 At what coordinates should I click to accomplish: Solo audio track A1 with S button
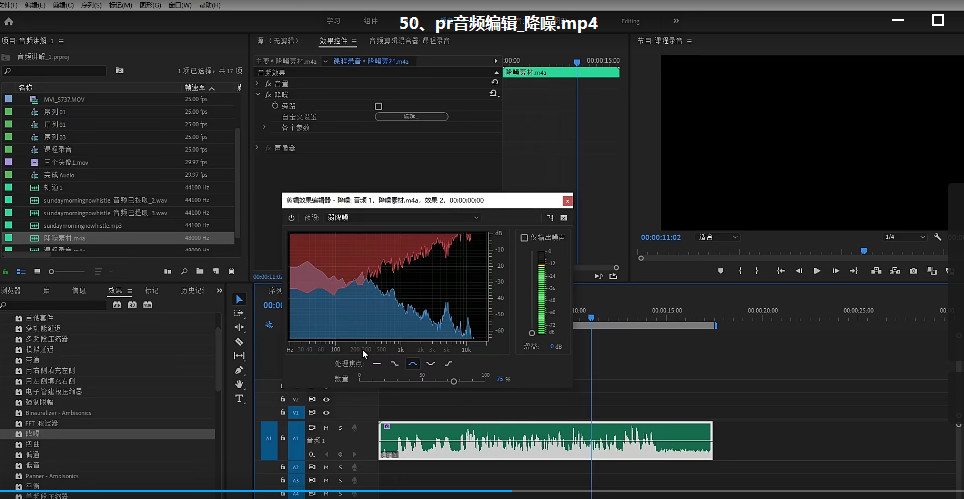340,427
